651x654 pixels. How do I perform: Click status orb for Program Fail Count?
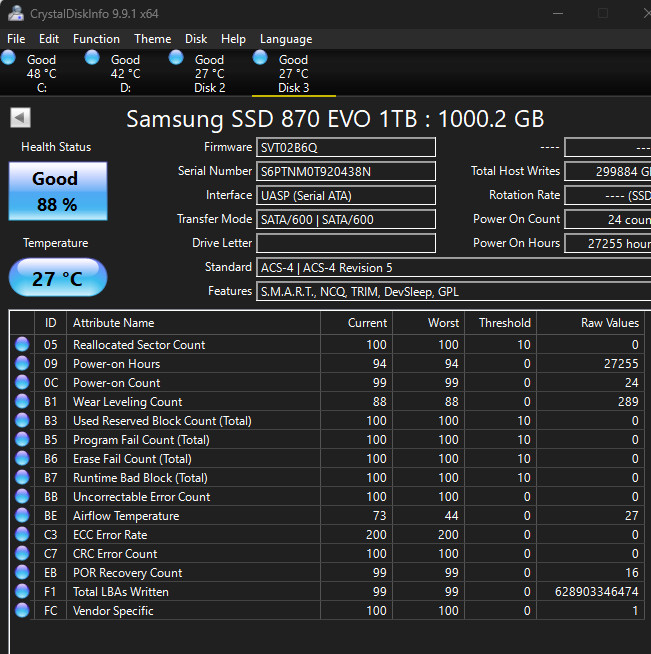click(22, 439)
